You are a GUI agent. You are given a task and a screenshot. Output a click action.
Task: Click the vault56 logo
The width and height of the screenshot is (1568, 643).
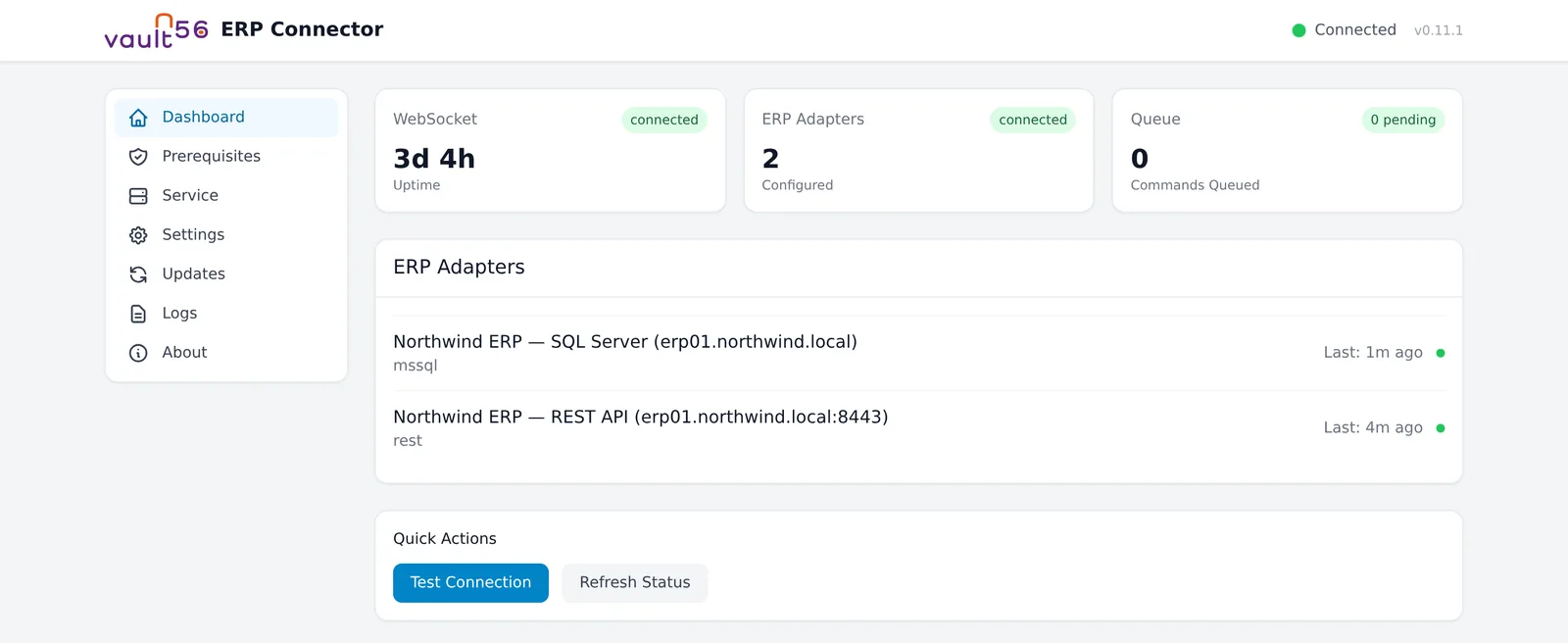click(x=156, y=30)
